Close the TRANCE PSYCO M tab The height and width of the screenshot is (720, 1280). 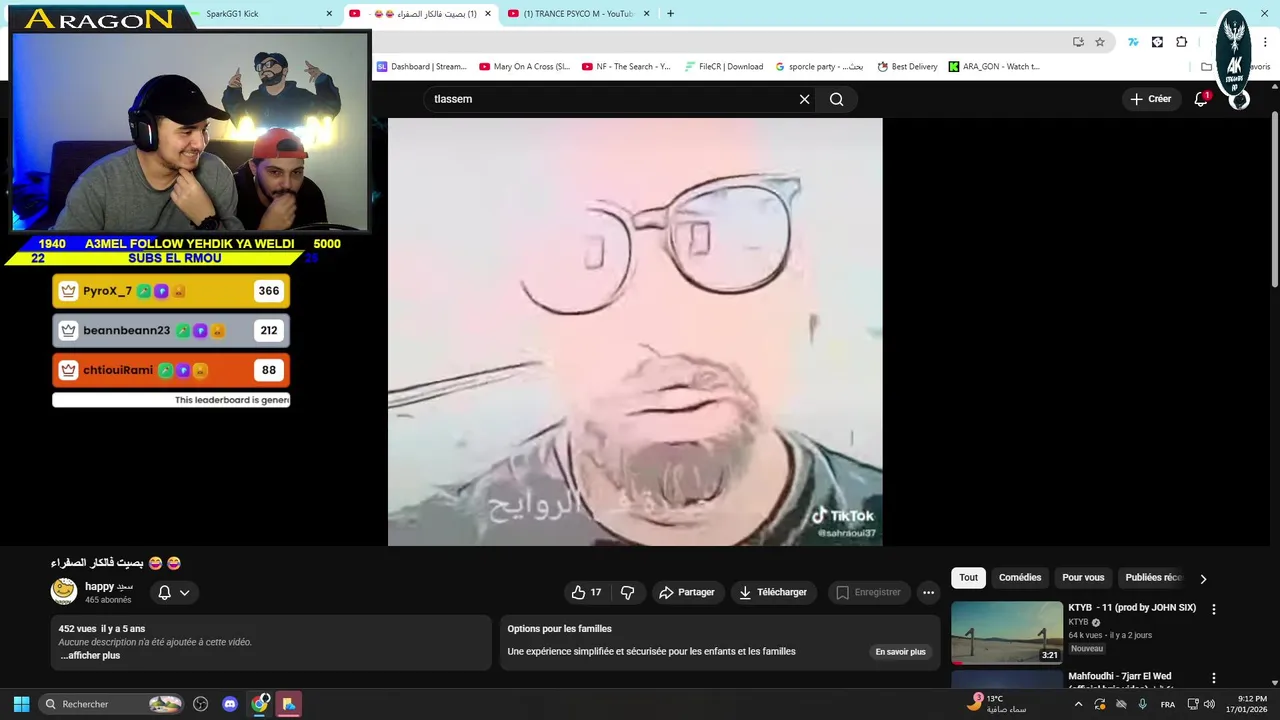647,14
